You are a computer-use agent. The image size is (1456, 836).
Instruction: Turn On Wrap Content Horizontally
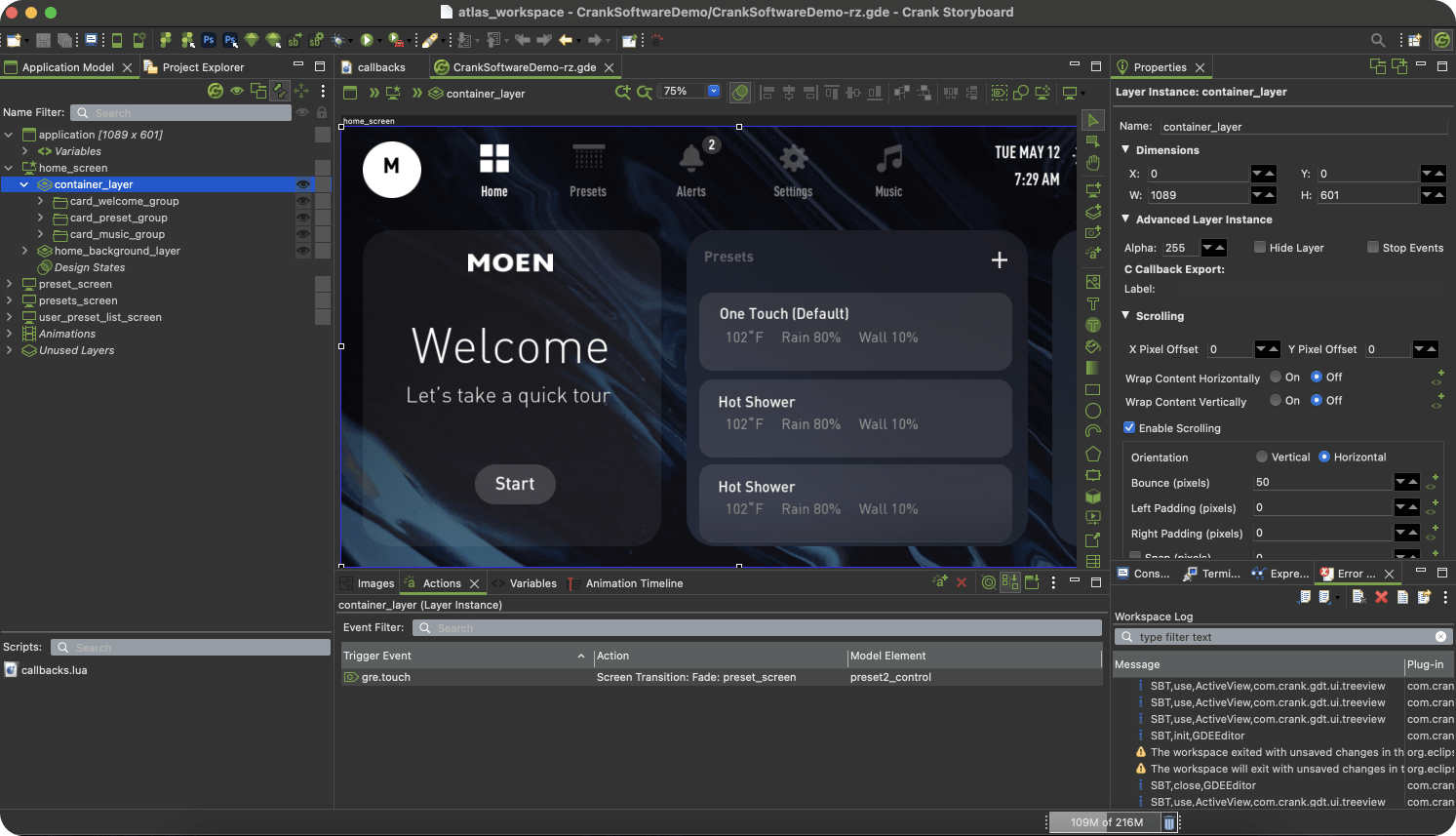click(1276, 377)
